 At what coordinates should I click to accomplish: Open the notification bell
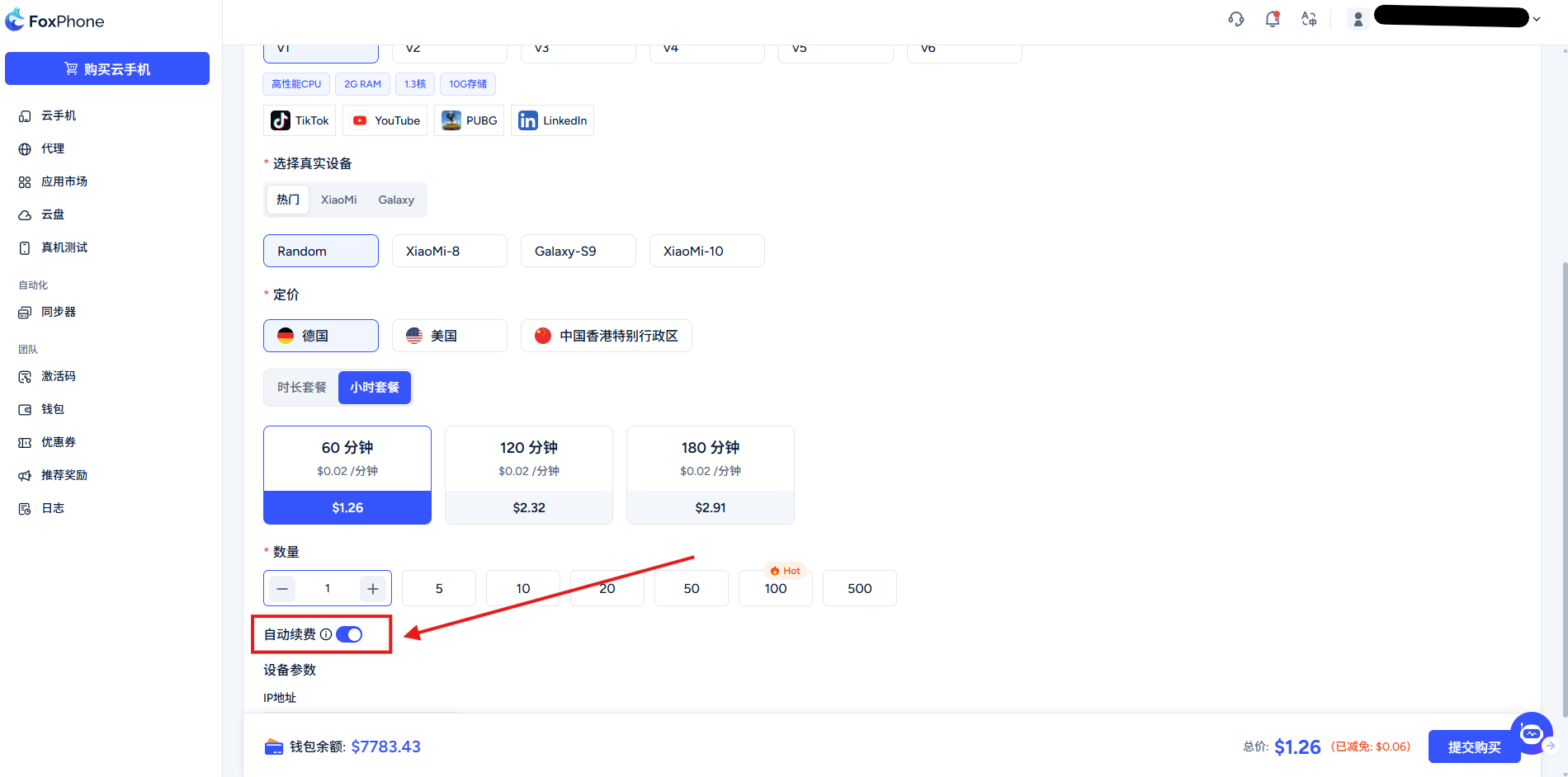click(x=1272, y=19)
